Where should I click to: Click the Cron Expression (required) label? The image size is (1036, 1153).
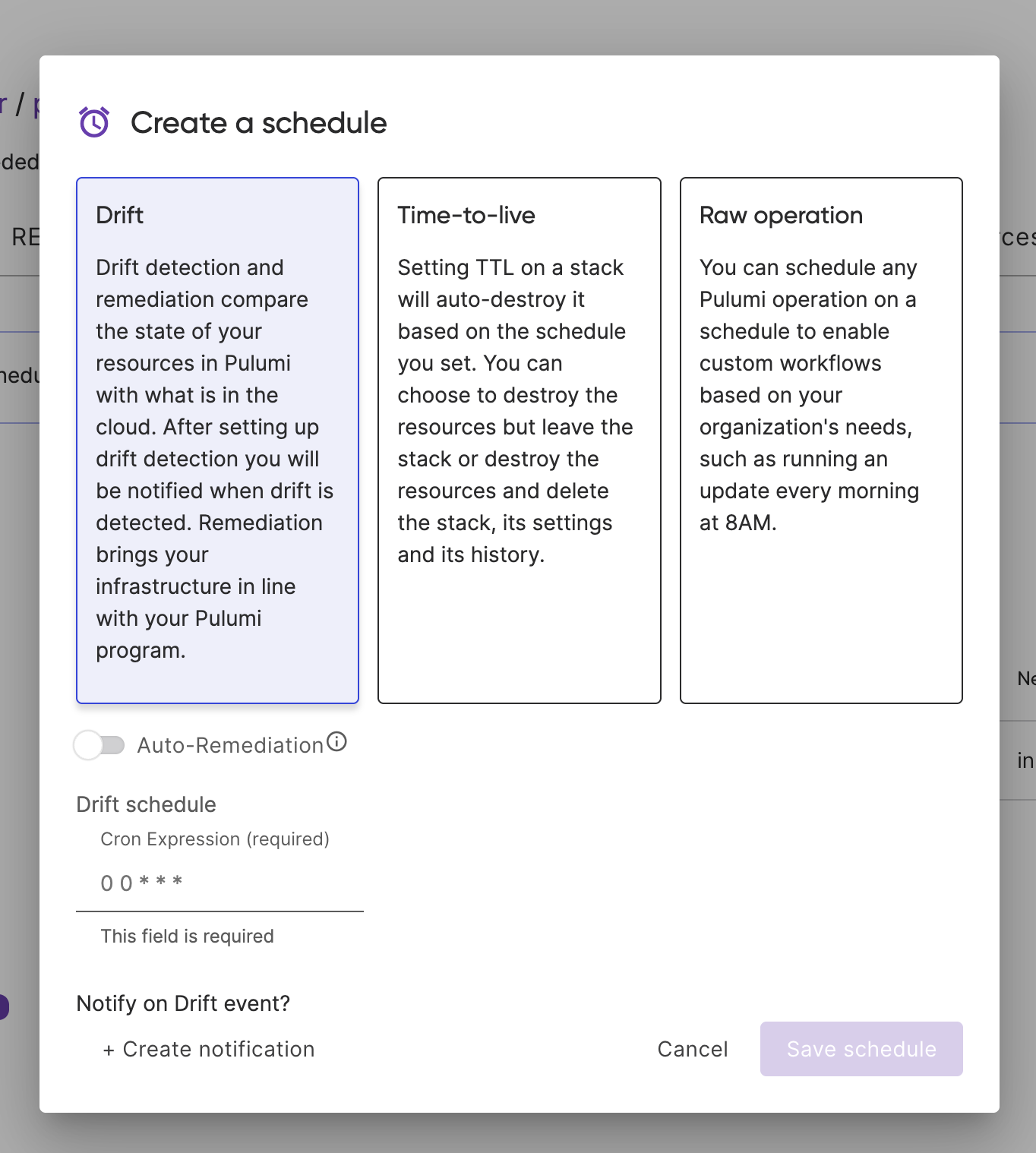pyautogui.click(x=215, y=839)
